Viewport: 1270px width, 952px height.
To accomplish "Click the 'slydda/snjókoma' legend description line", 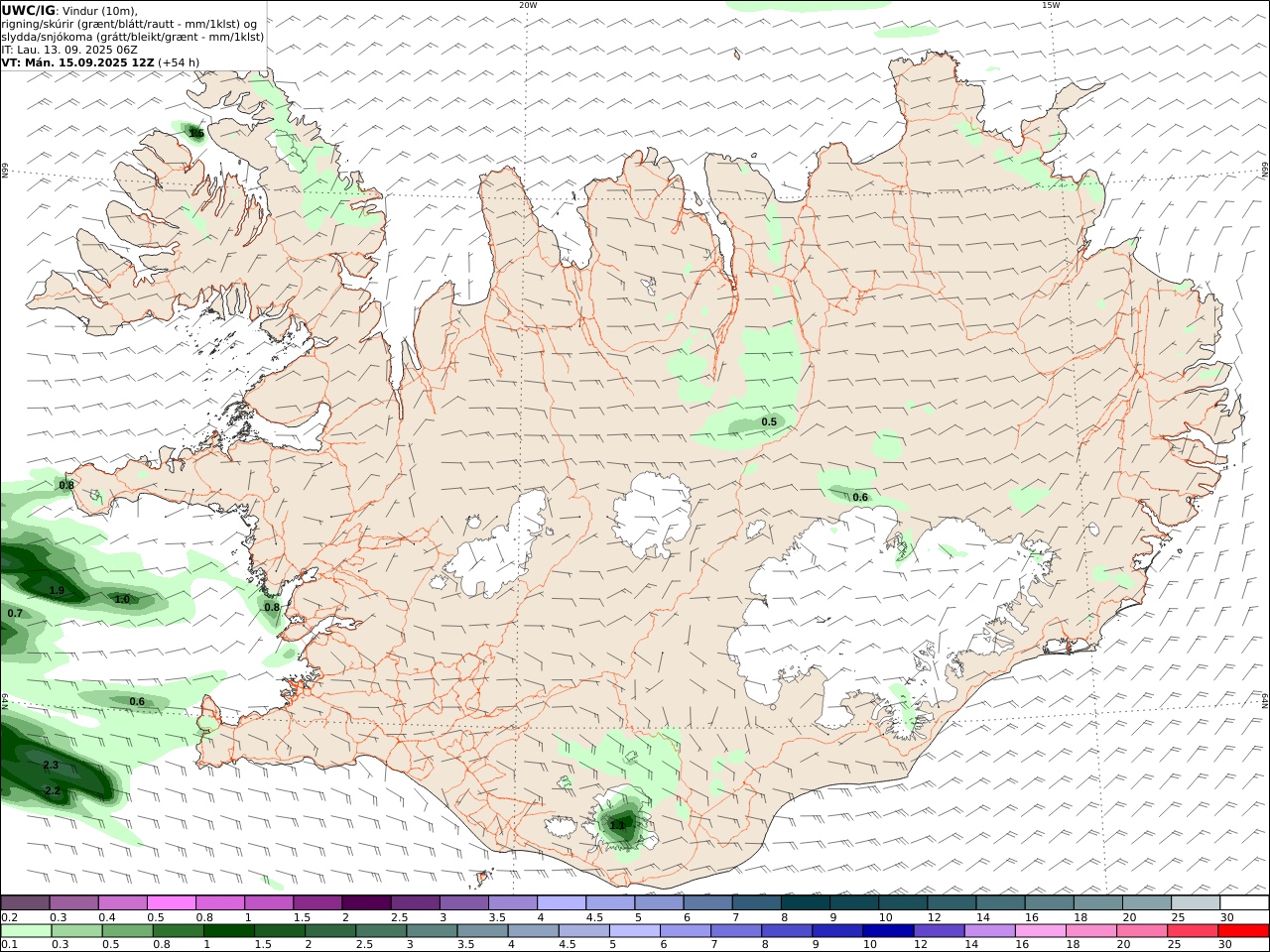I will click(132, 37).
